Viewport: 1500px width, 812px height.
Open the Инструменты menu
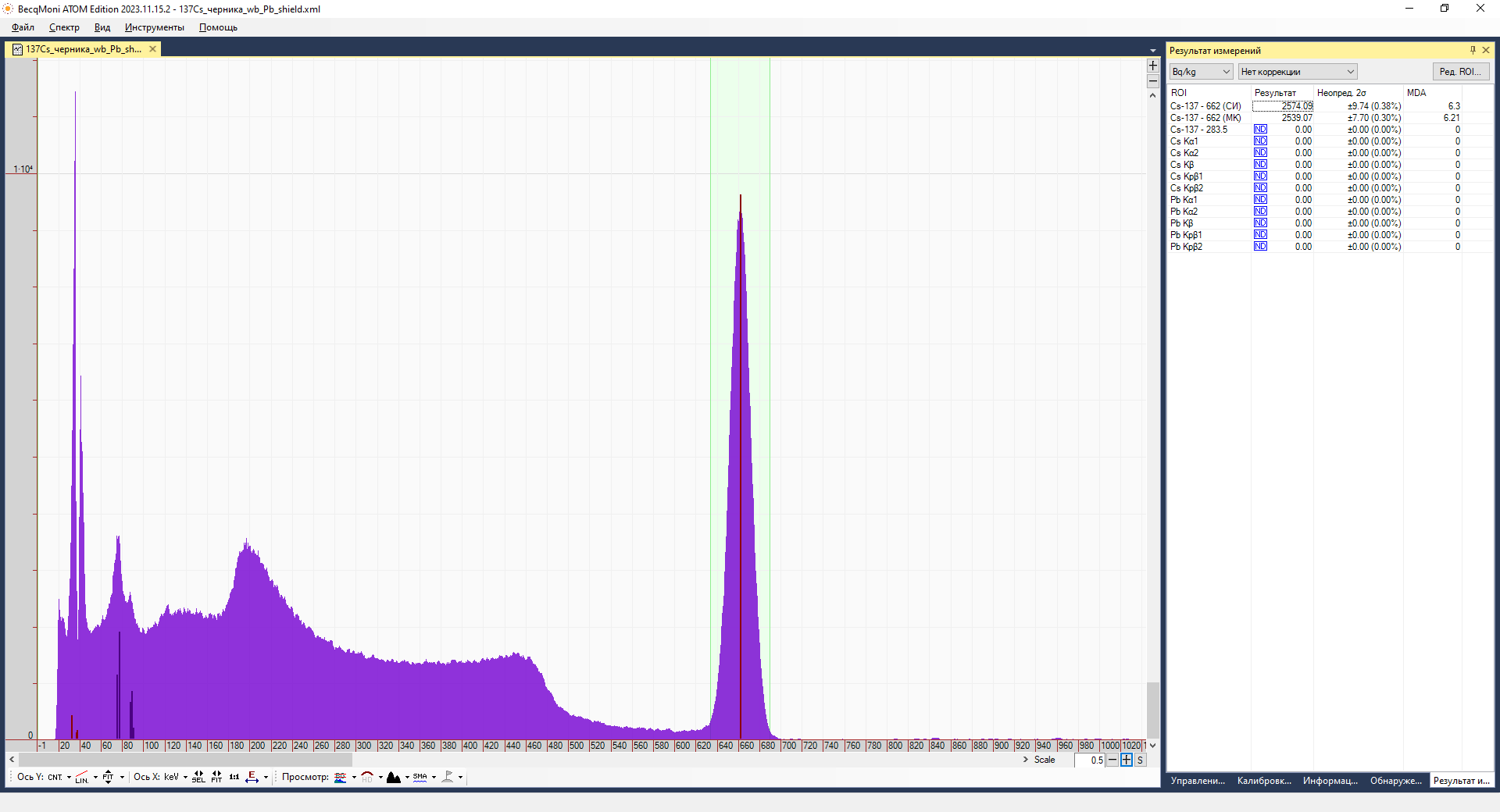tap(155, 27)
